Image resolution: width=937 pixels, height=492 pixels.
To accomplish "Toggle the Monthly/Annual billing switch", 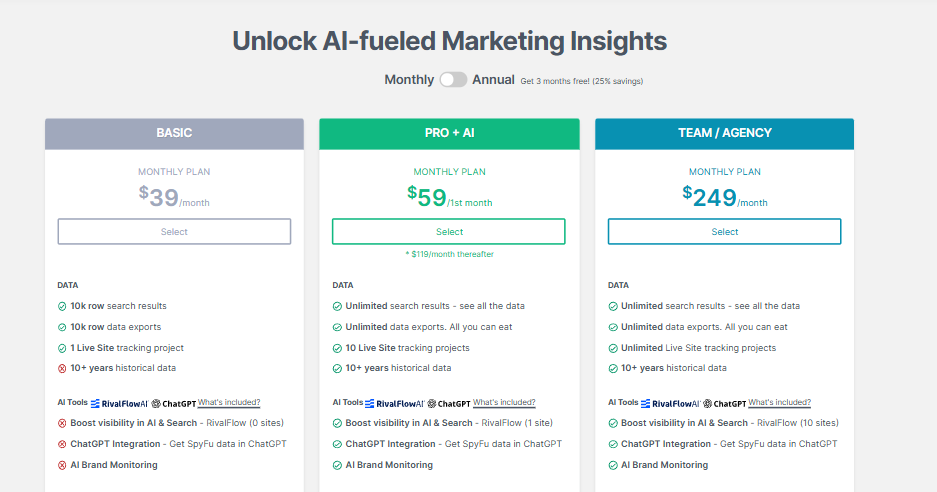I will (x=453, y=80).
